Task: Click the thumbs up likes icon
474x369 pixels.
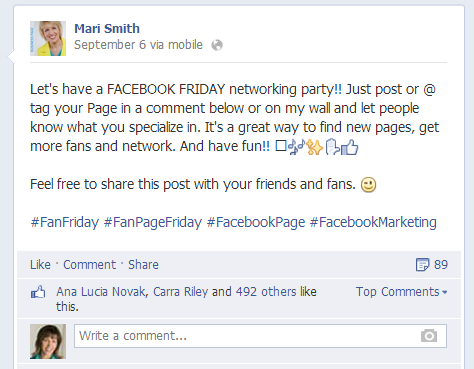Action: tap(38, 292)
